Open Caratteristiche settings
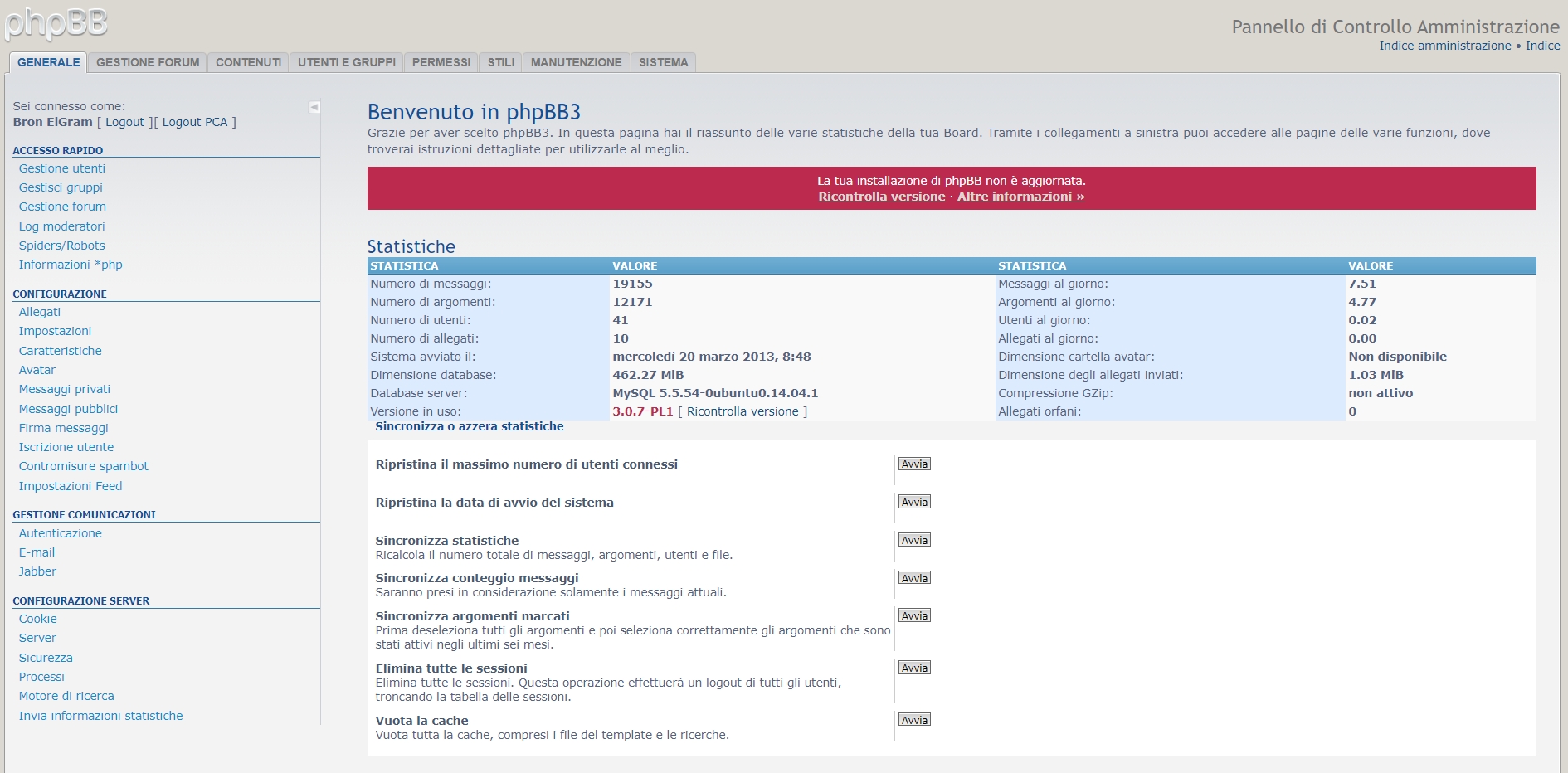The height and width of the screenshot is (773, 1568). click(61, 351)
